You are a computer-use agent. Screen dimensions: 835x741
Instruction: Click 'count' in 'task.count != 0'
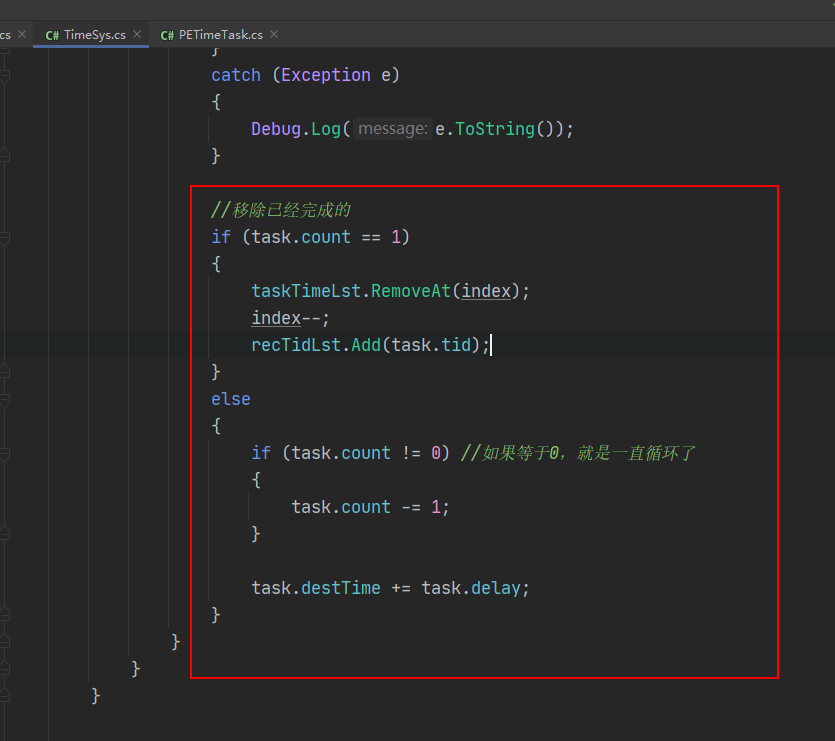pos(366,453)
